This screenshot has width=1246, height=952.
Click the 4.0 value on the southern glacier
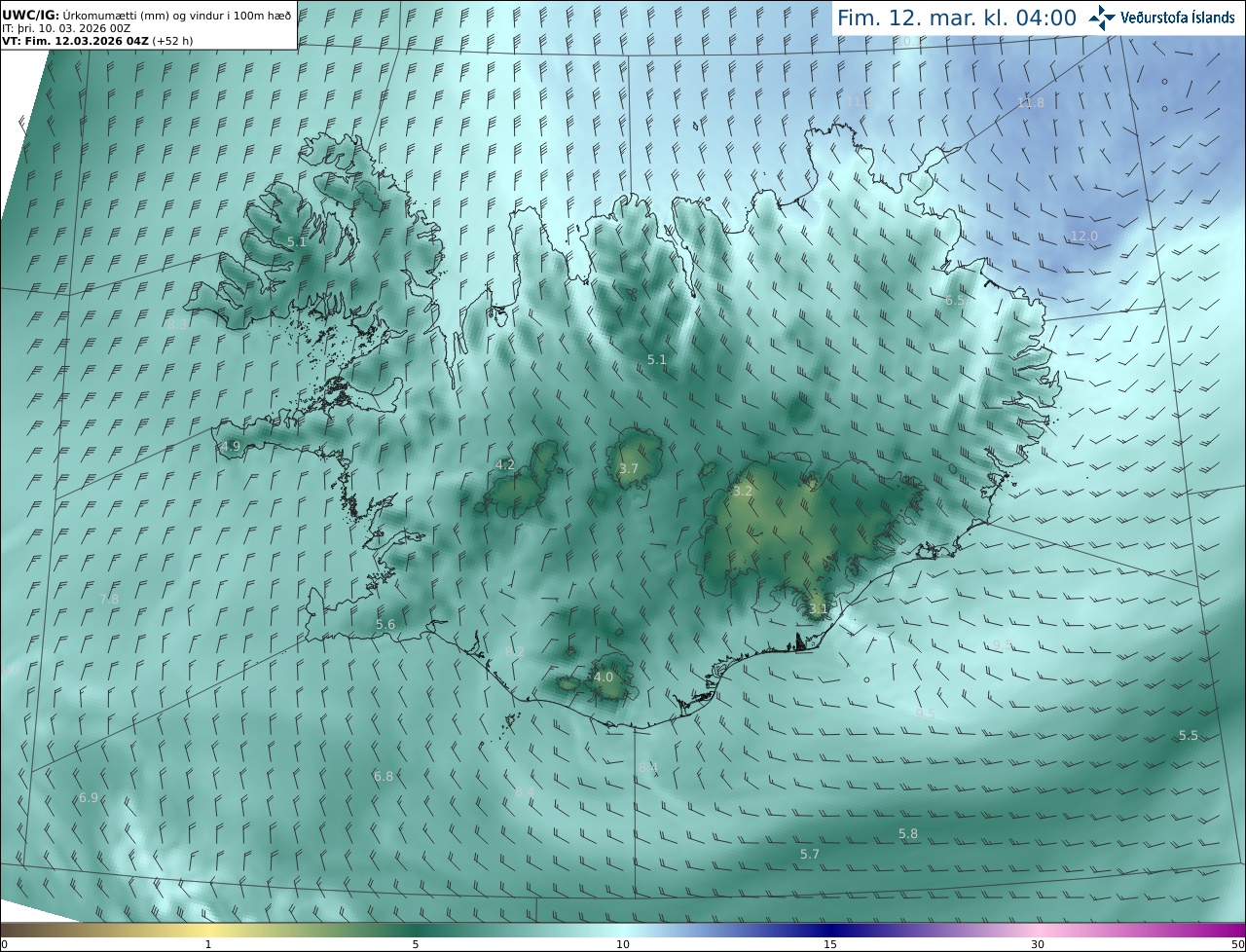tap(604, 677)
